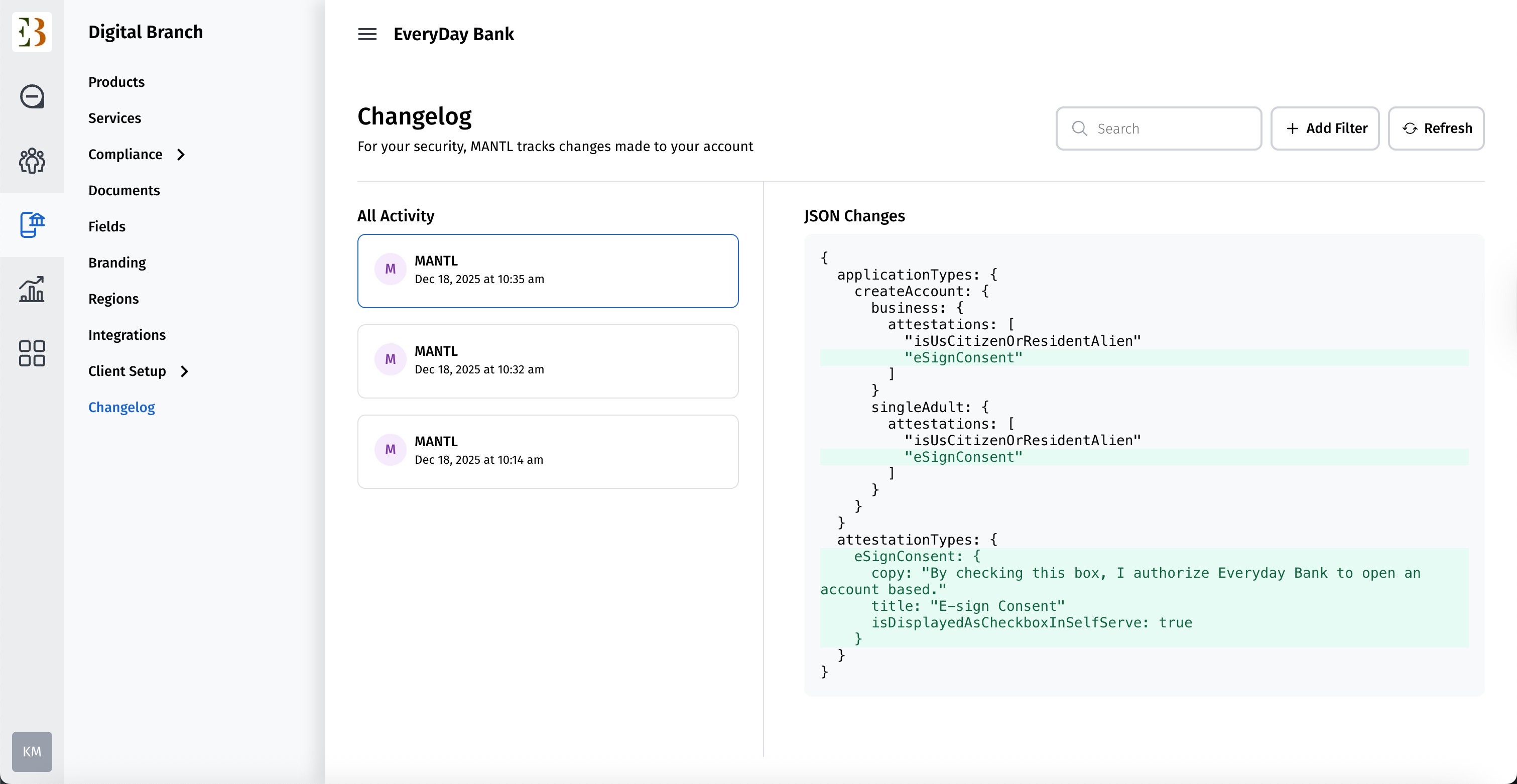This screenshot has width=1517, height=784.
Task: Expand the Client Setup submenu chevron
Action: (184, 371)
